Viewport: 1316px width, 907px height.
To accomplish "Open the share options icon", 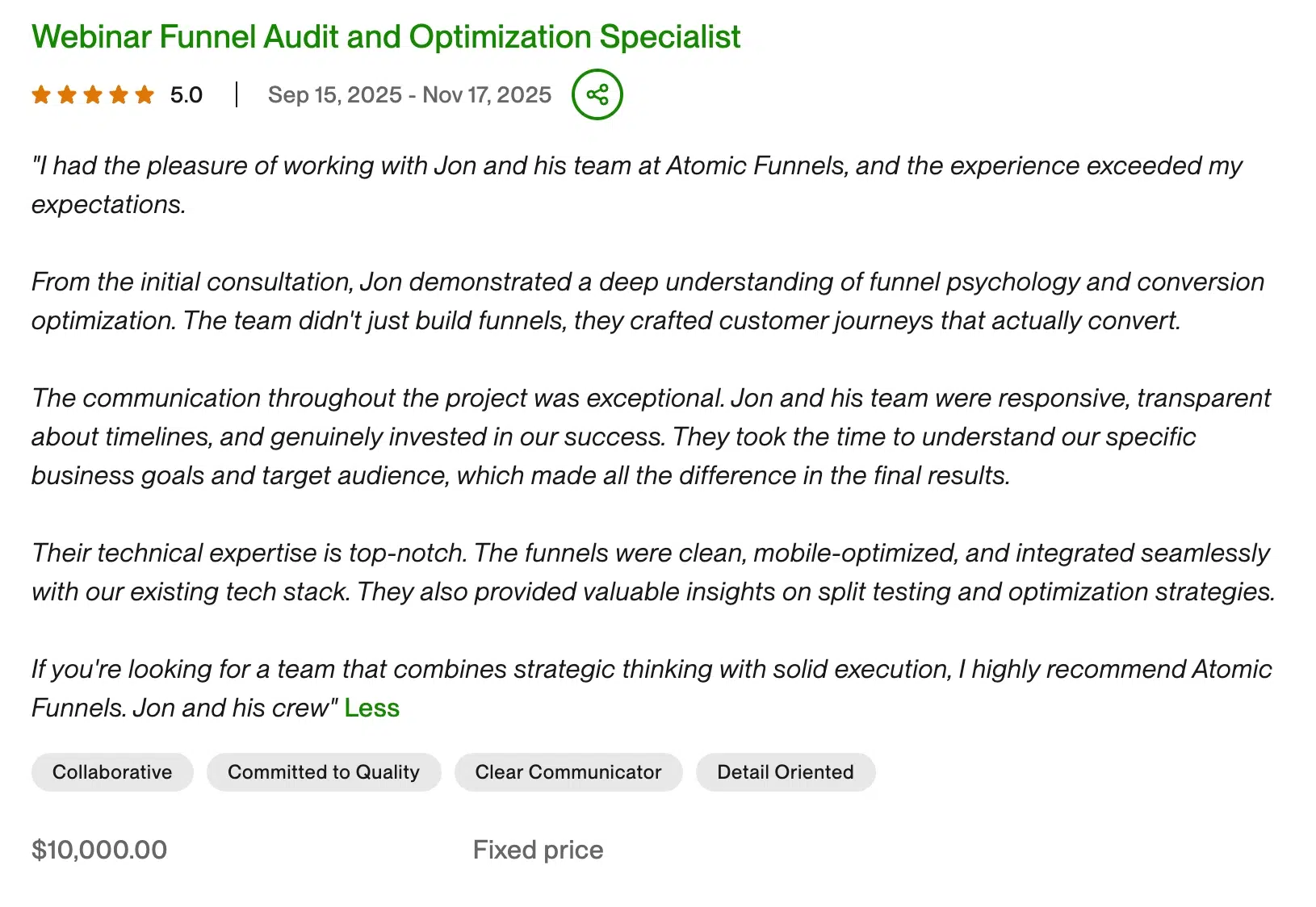I will point(597,94).
